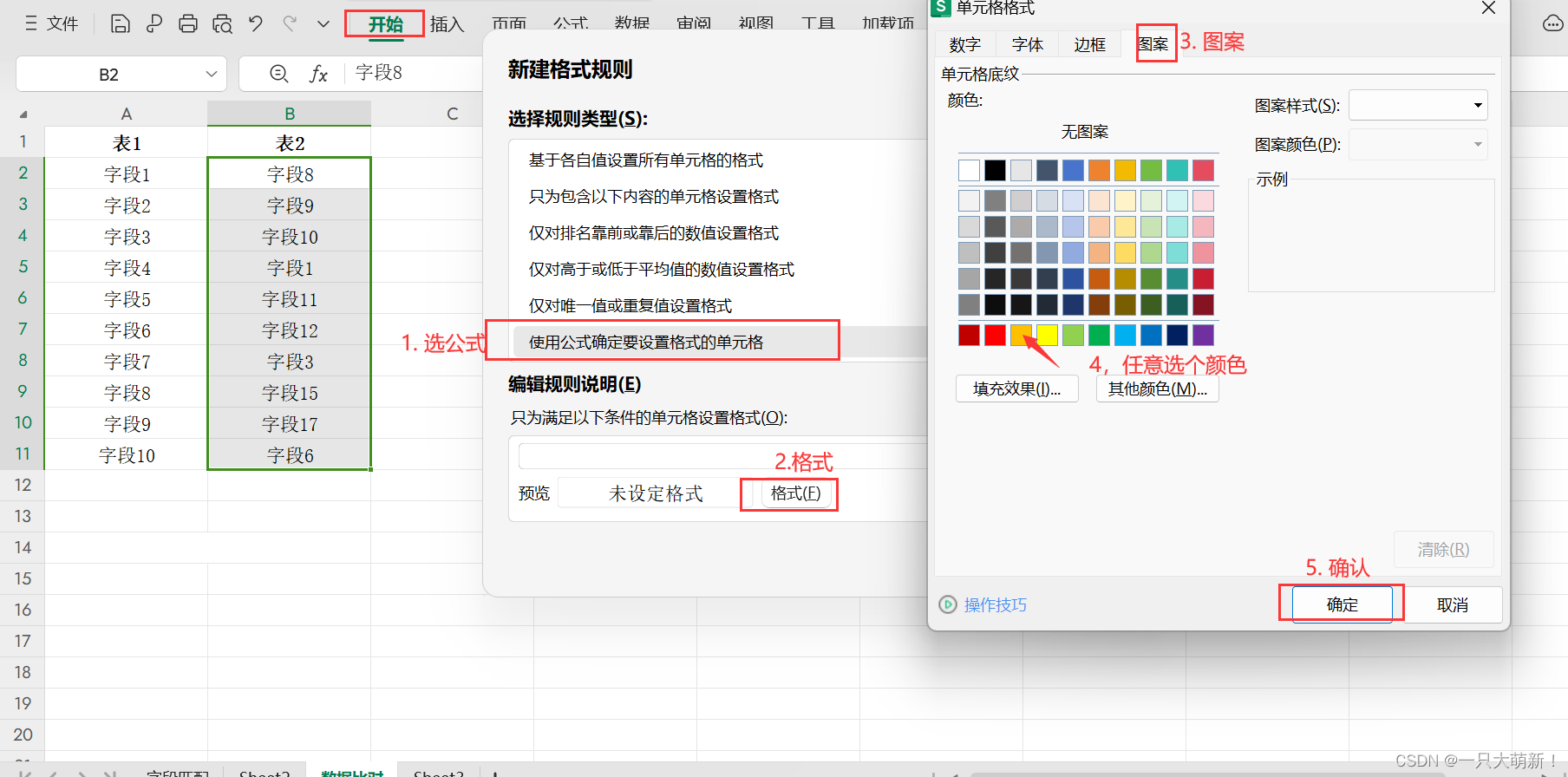Click the print icon in the toolbar

tap(188, 23)
